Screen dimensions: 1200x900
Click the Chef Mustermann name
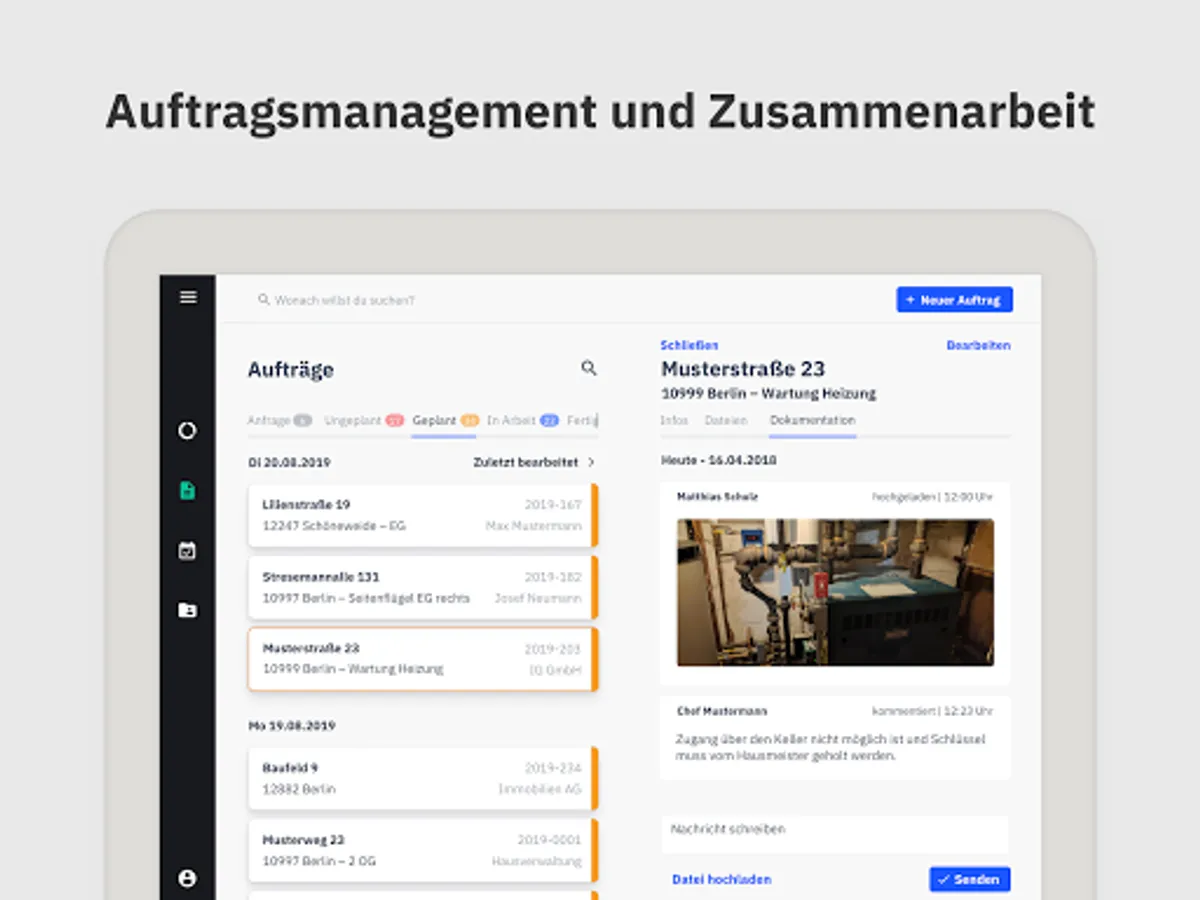[722, 711]
